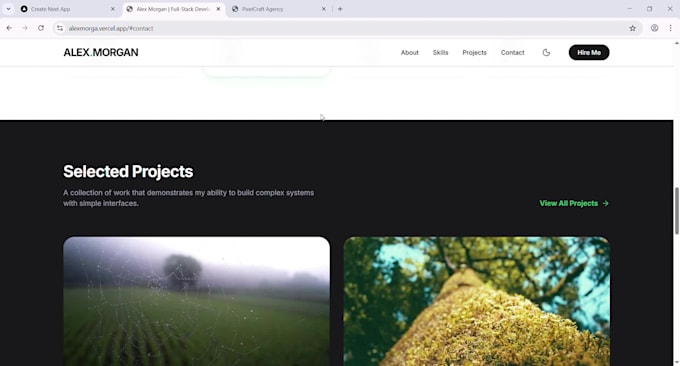Open the Skills nav link
Image resolution: width=680 pixels, height=366 pixels.
click(440, 52)
